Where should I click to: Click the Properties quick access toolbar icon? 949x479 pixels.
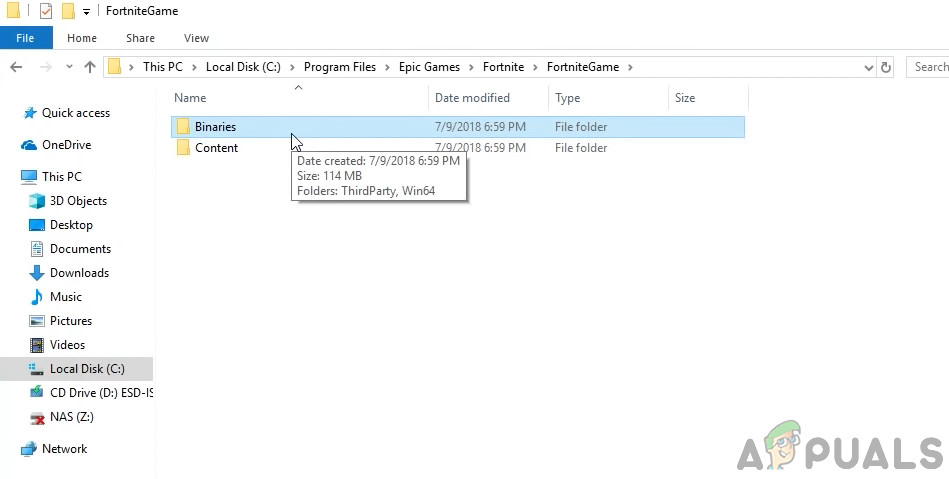[45, 11]
